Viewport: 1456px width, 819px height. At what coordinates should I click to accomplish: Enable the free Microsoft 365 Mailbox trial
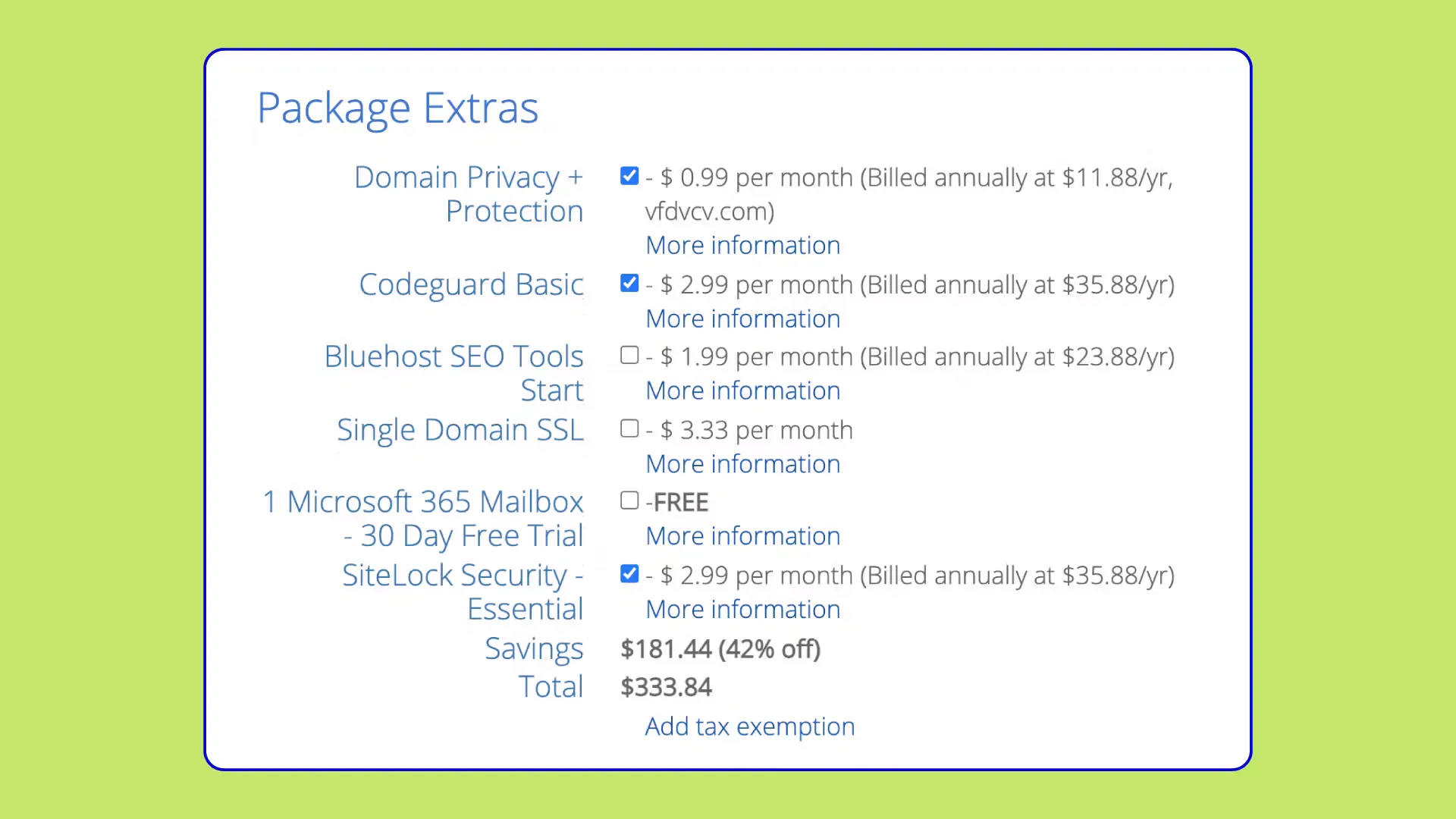pos(629,500)
